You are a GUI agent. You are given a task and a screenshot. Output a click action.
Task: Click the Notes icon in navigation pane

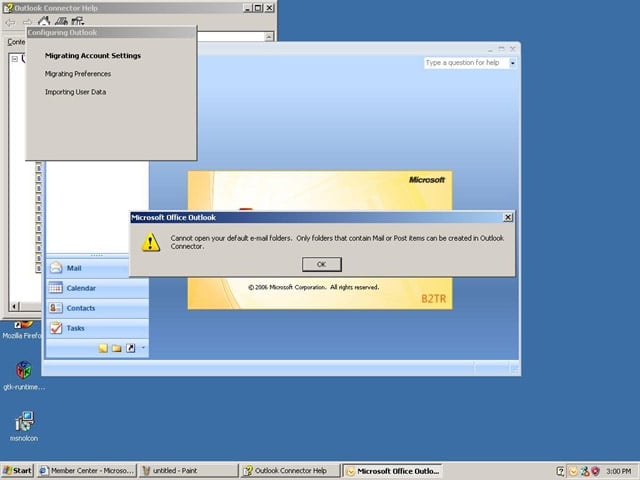[103, 348]
